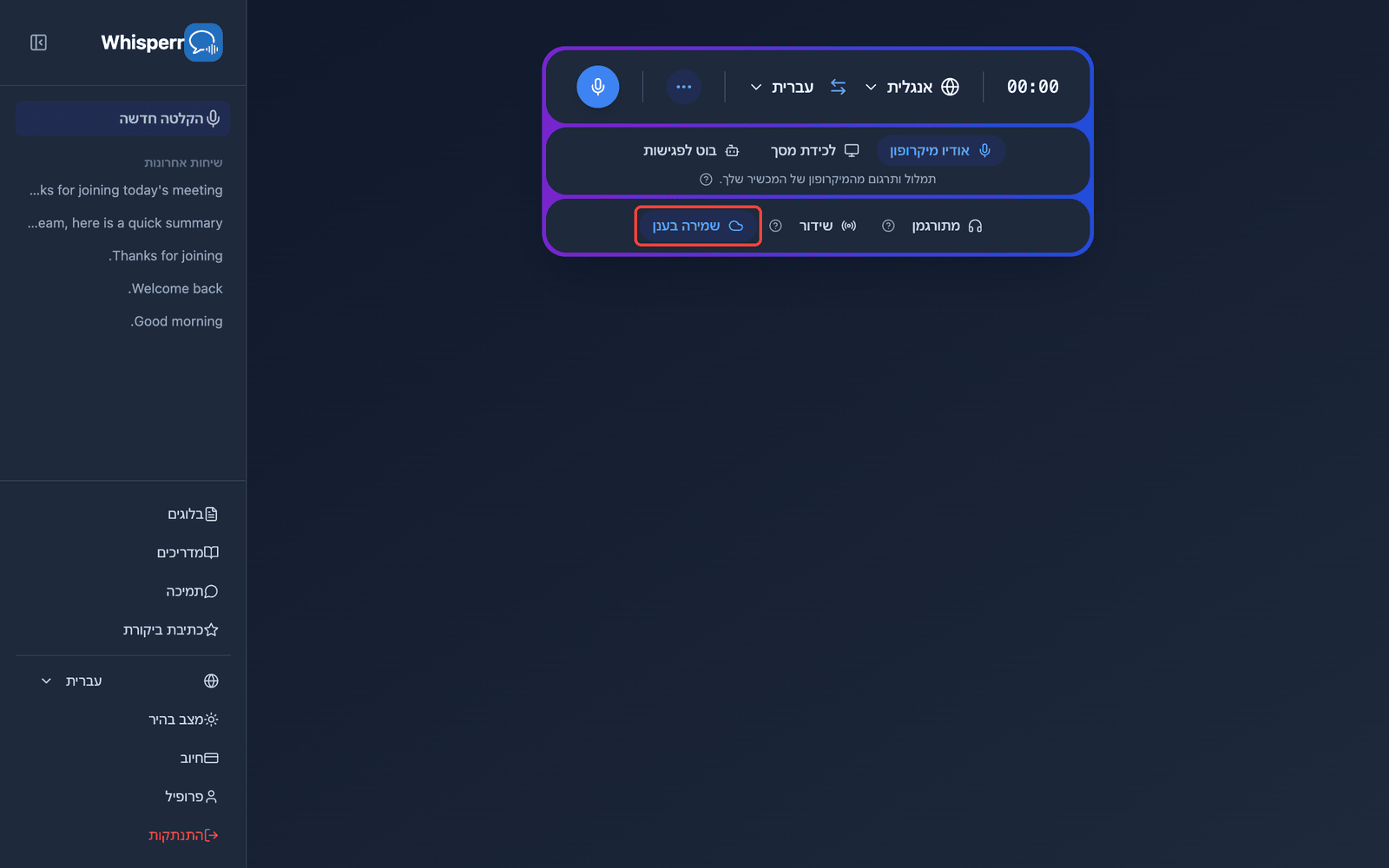Select the בוט לפגישות tab
The height and width of the screenshot is (868, 1389).
(691, 150)
